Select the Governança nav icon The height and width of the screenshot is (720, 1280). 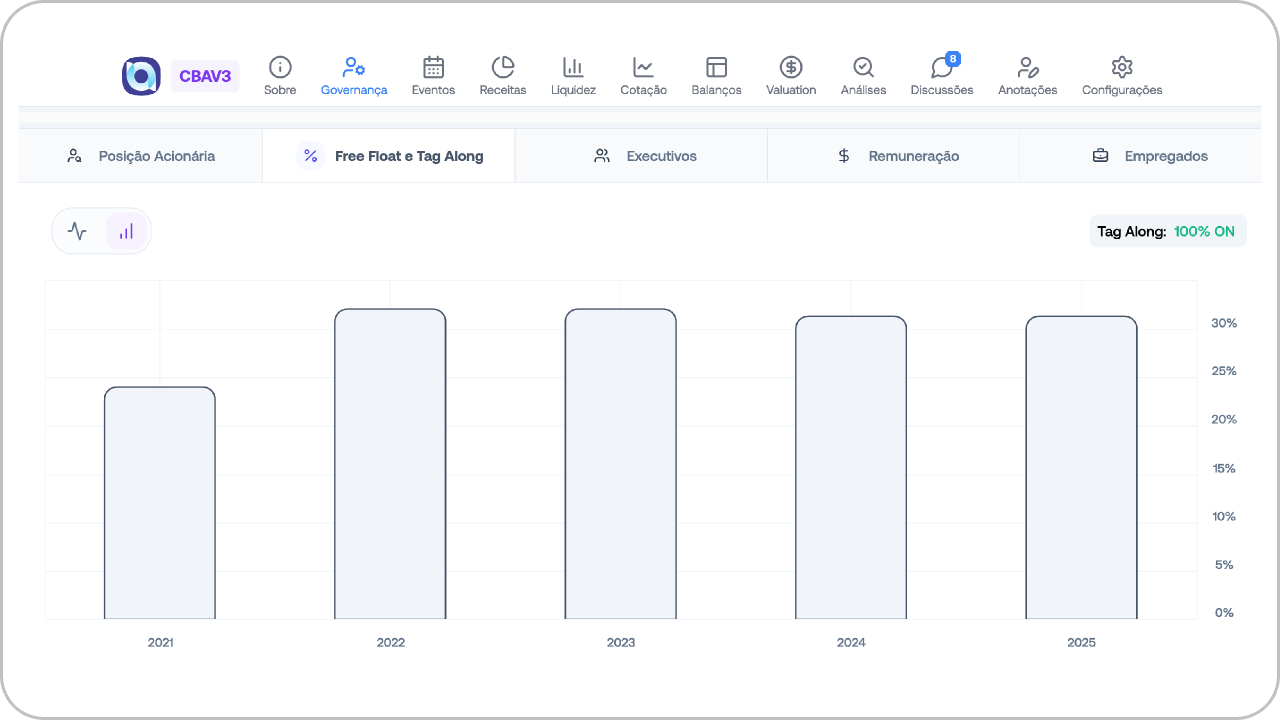tap(354, 67)
